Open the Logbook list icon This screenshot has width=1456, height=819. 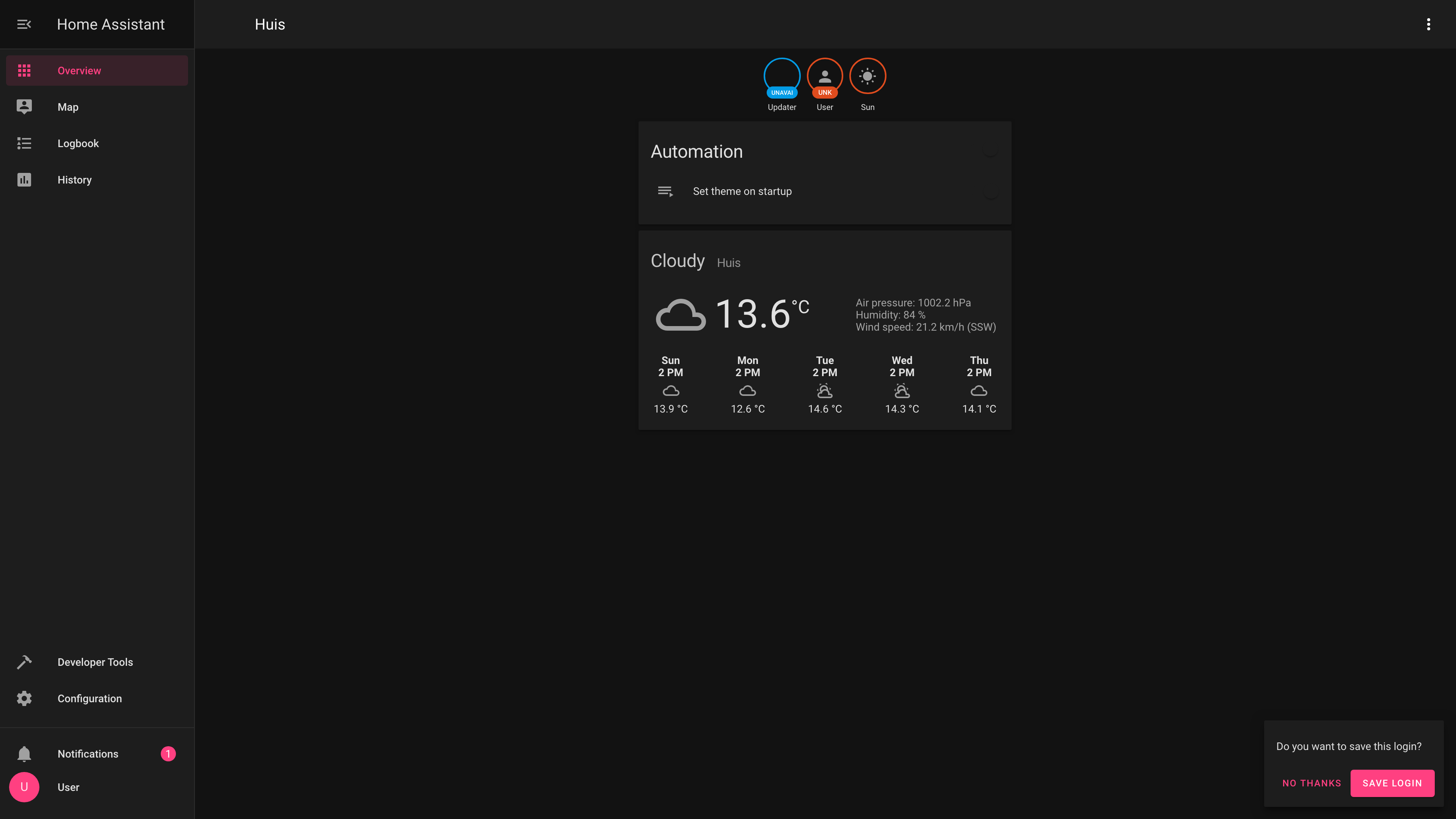24,143
